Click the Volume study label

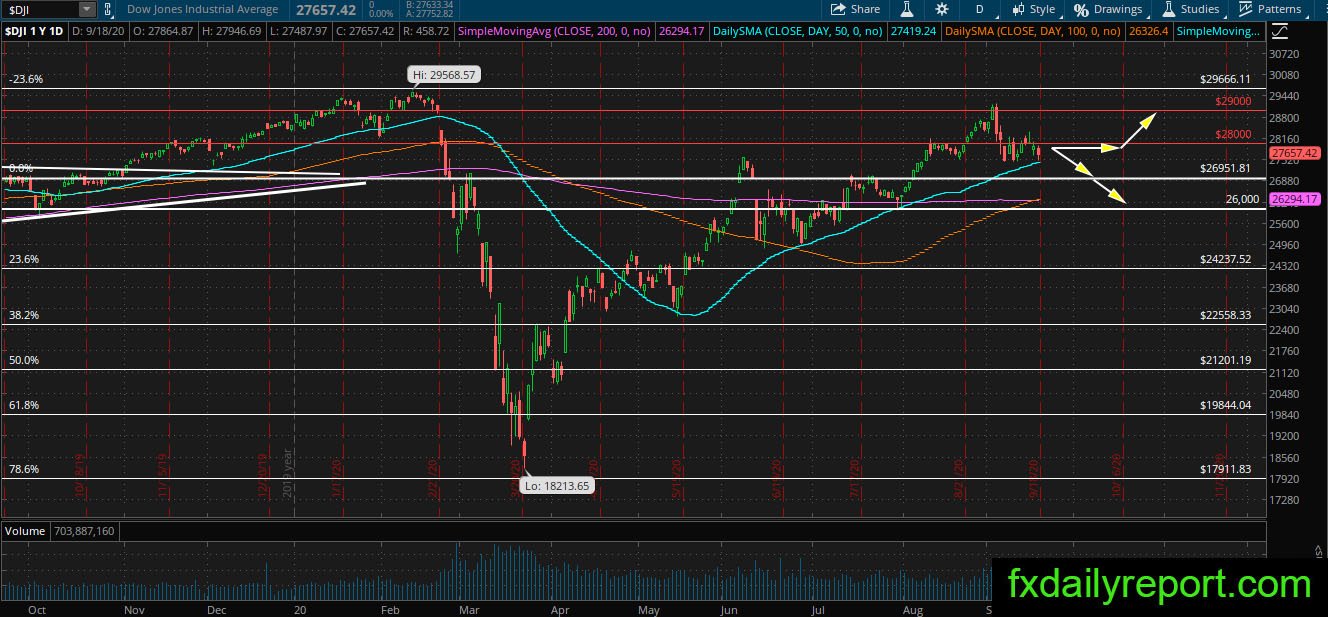click(x=25, y=531)
